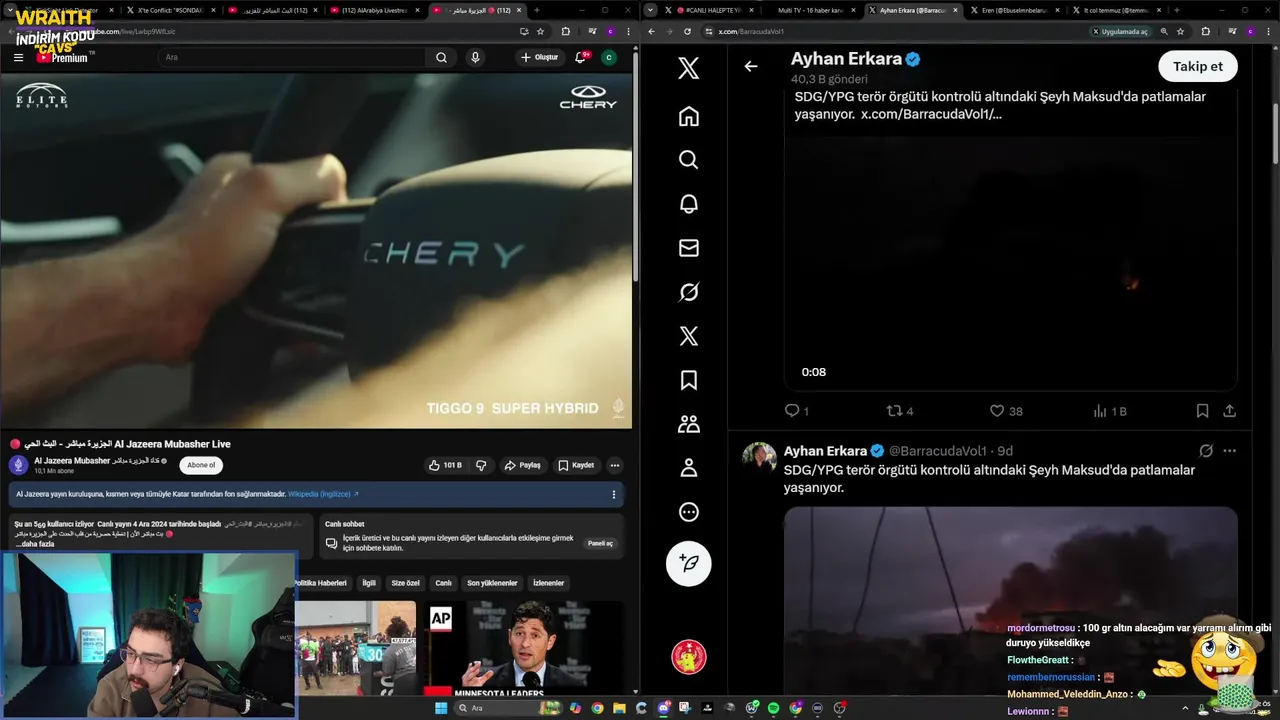This screenshot has height=720, width=1280.
Task: Open X More circle icon
Action: pyautogui.click(x=688, y=512)
